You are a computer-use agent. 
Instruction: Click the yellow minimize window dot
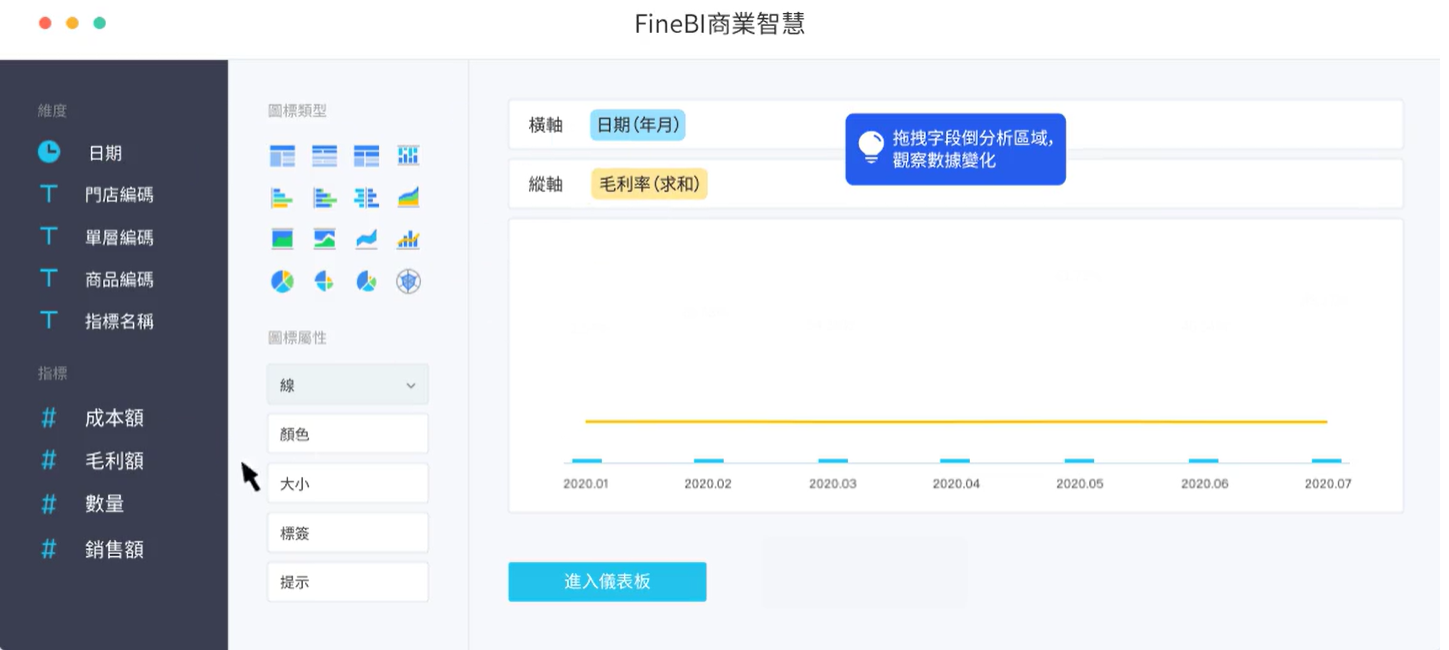click(72, 23)
